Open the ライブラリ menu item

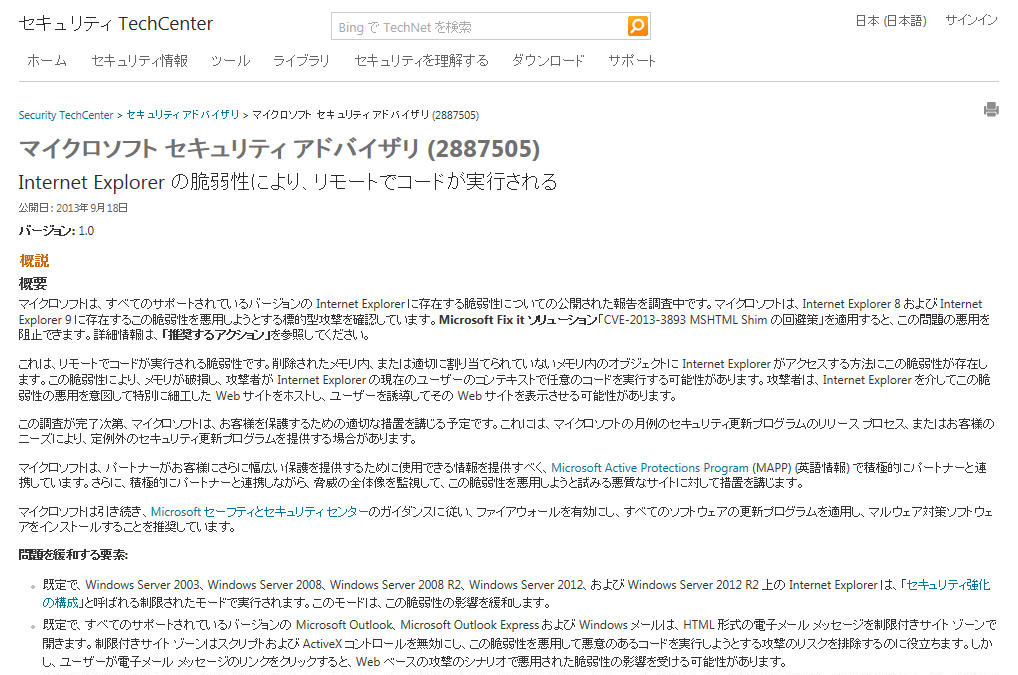point(301,61)
